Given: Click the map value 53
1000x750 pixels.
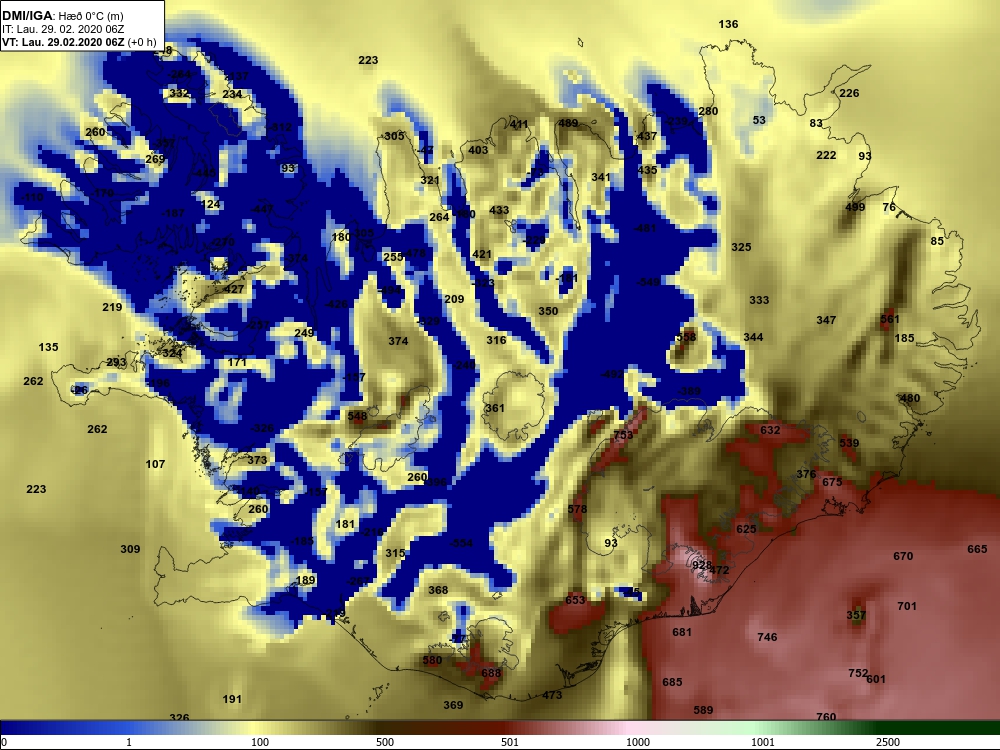Looking at the screenshot, I should 759,120.
